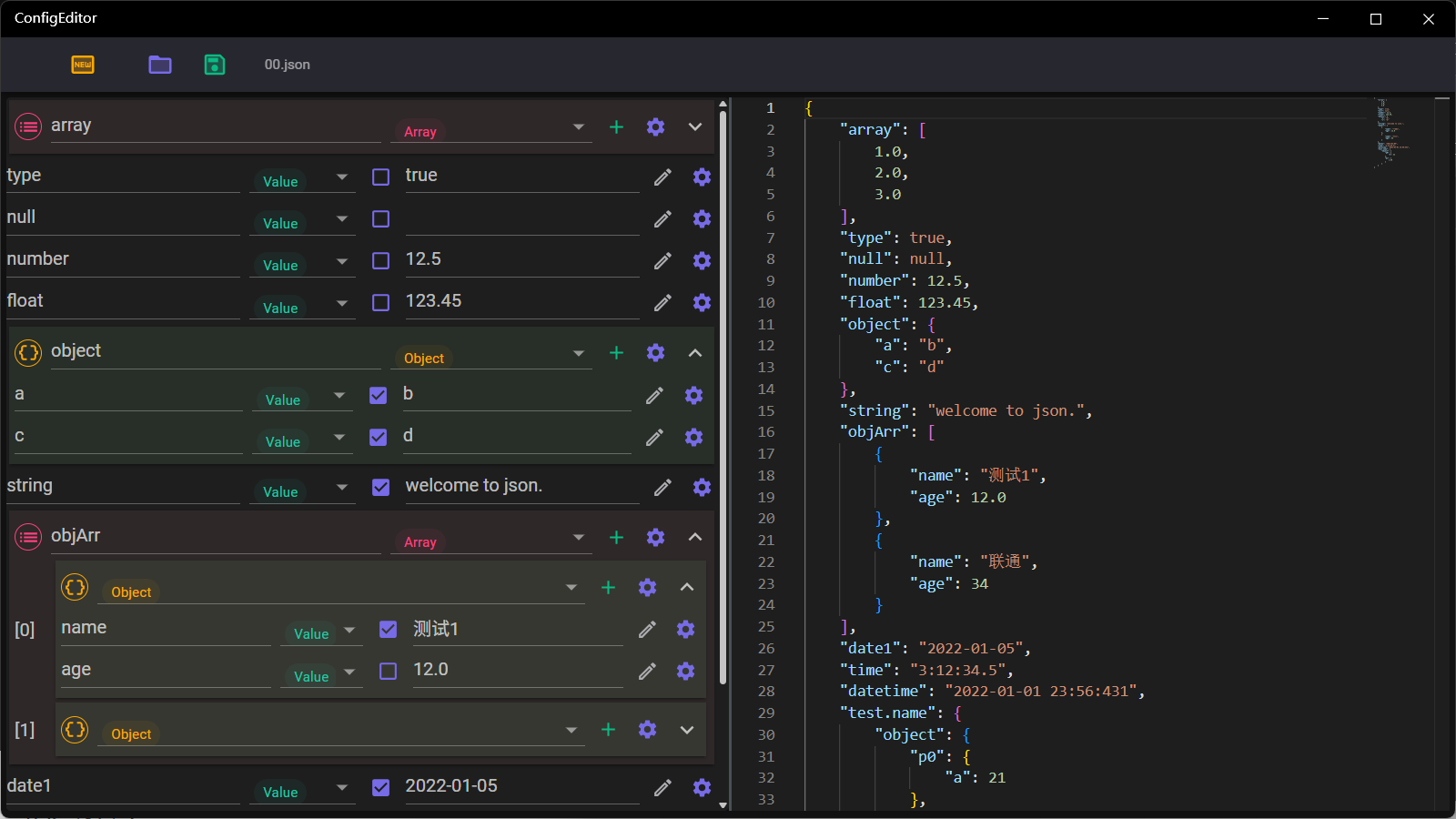The height and width of the screenshot is (819, 1456).
Task: Open settings gear for the object node
Action: point(655,353)
